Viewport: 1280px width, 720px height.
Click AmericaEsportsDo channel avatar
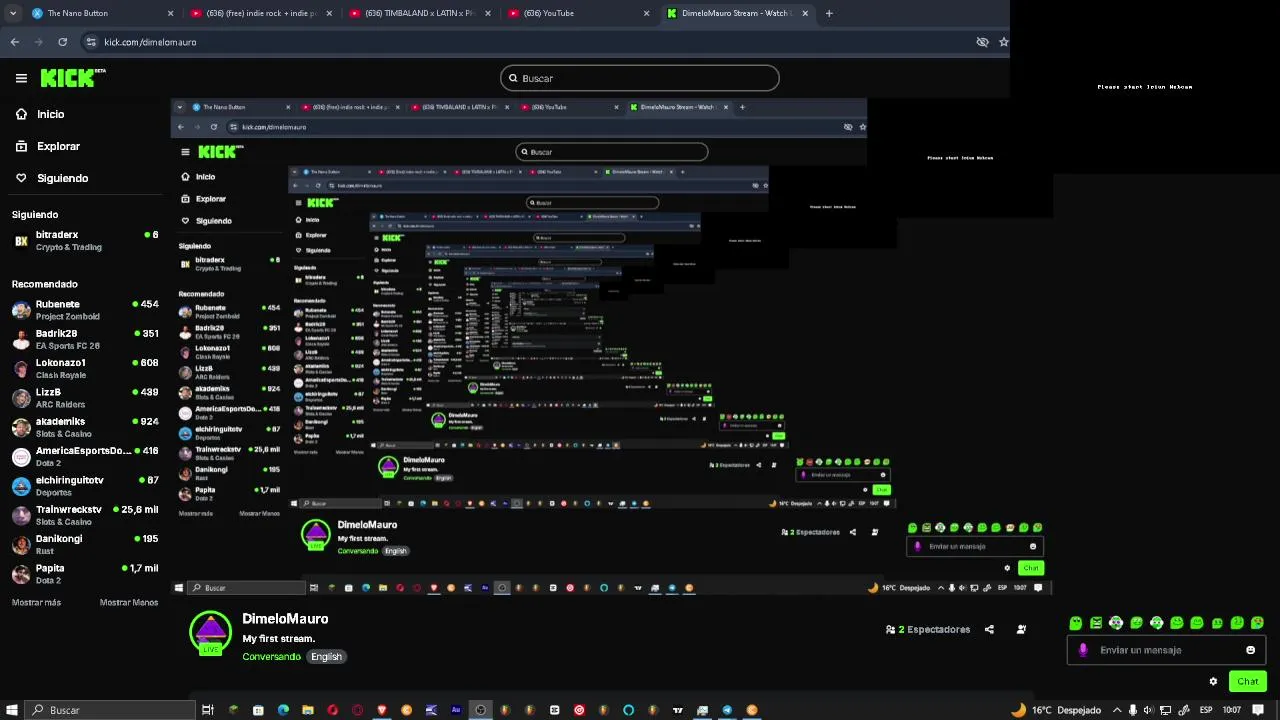pyautogui.click(x=21, y=457)
